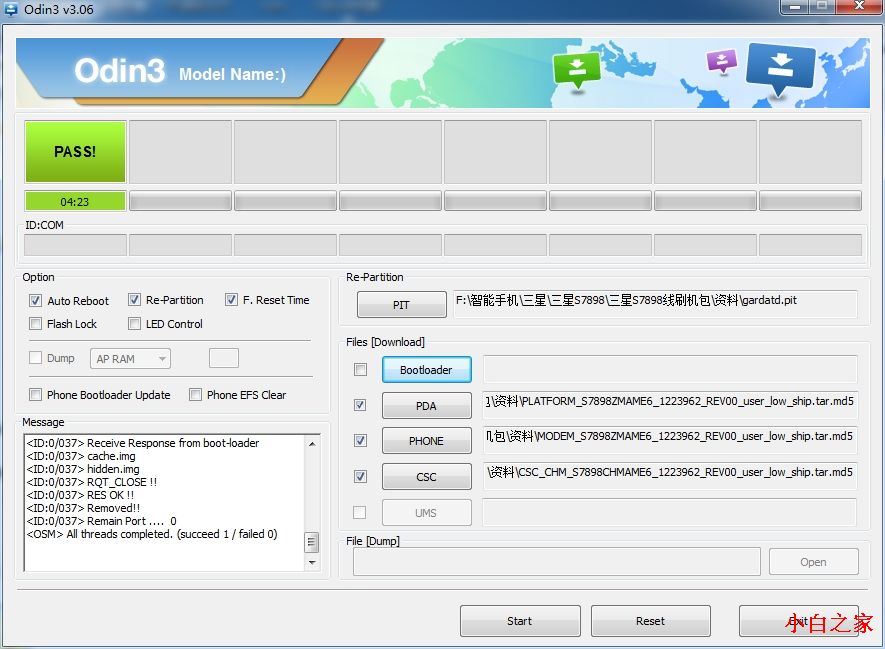
Task: Click the Message log scroll up arrow
Action: 312,444
